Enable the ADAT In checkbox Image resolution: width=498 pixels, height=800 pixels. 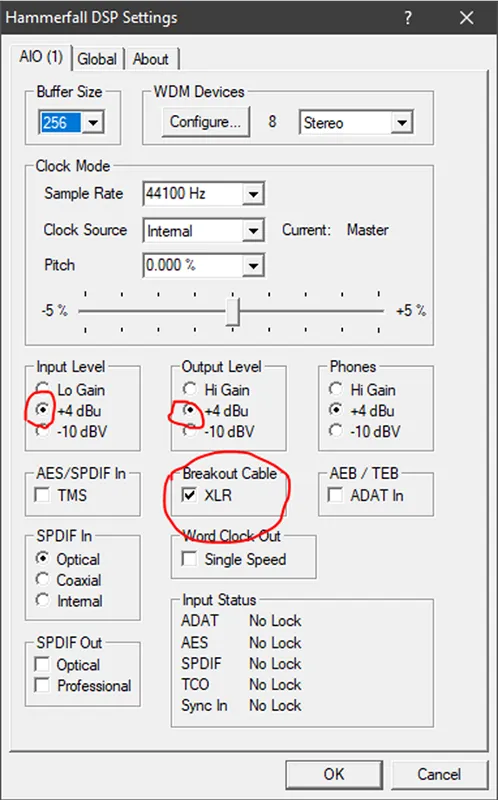(335, 495)
